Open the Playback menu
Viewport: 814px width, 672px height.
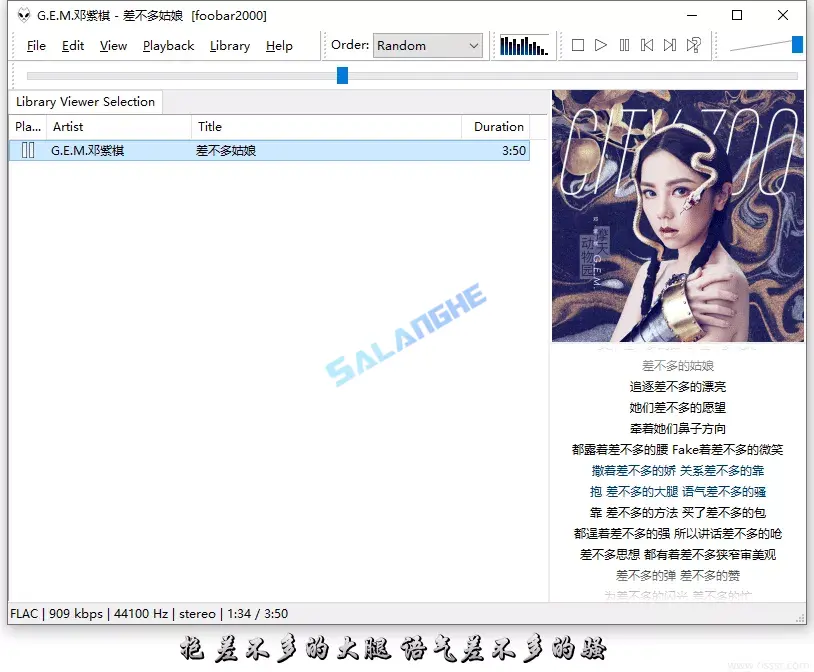[x=168, y=45]
